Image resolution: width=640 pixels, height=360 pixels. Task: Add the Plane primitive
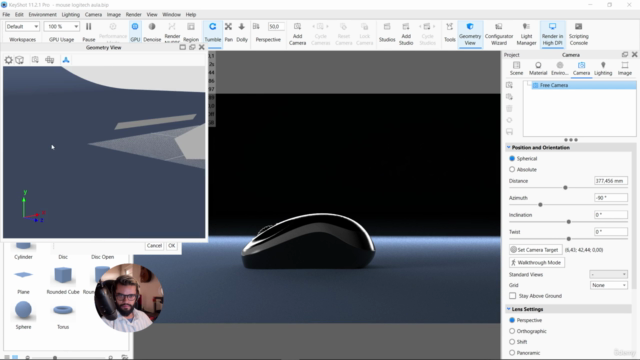23,280
